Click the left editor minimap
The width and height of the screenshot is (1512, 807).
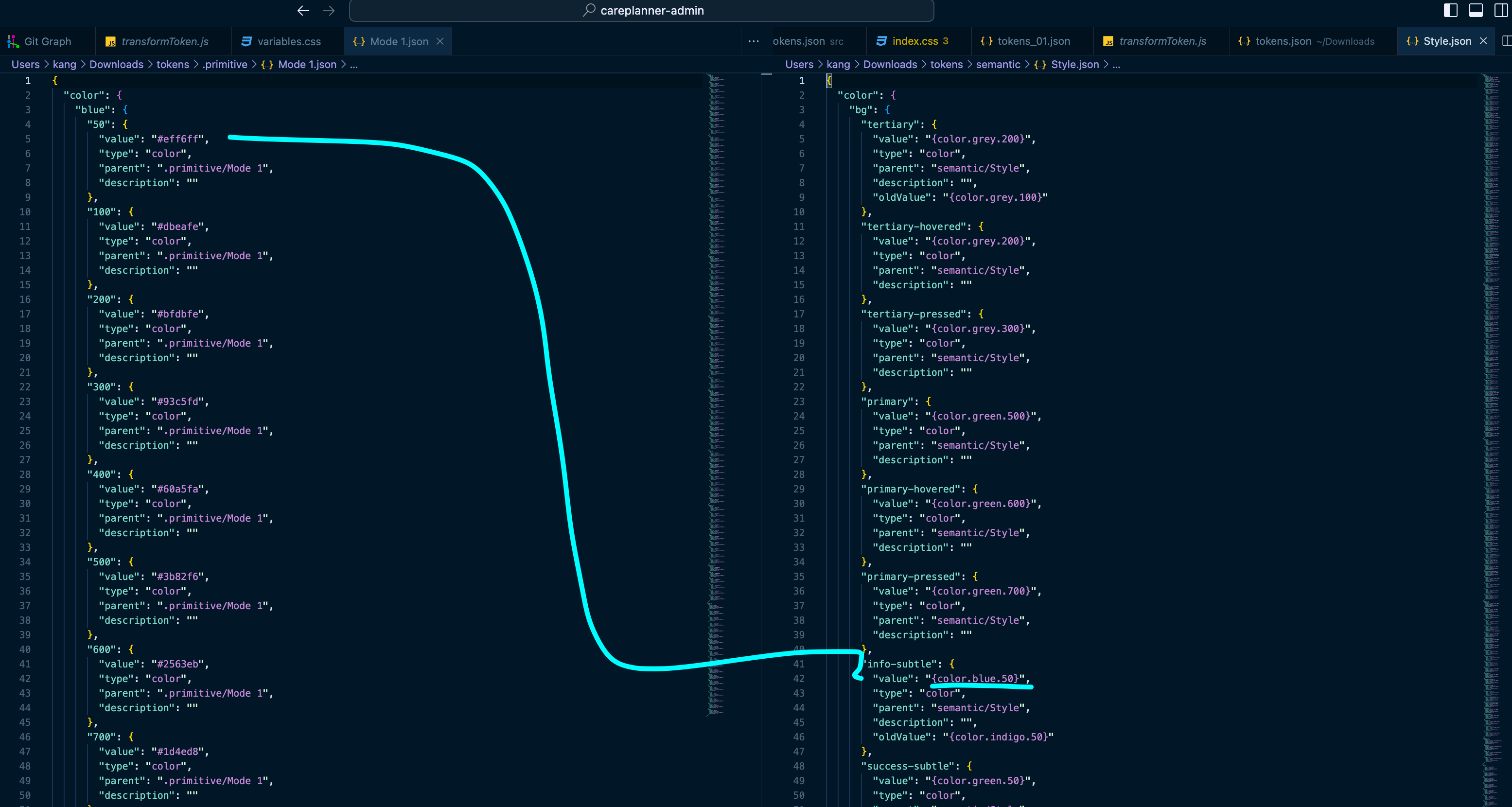click(x=716, y=393)
